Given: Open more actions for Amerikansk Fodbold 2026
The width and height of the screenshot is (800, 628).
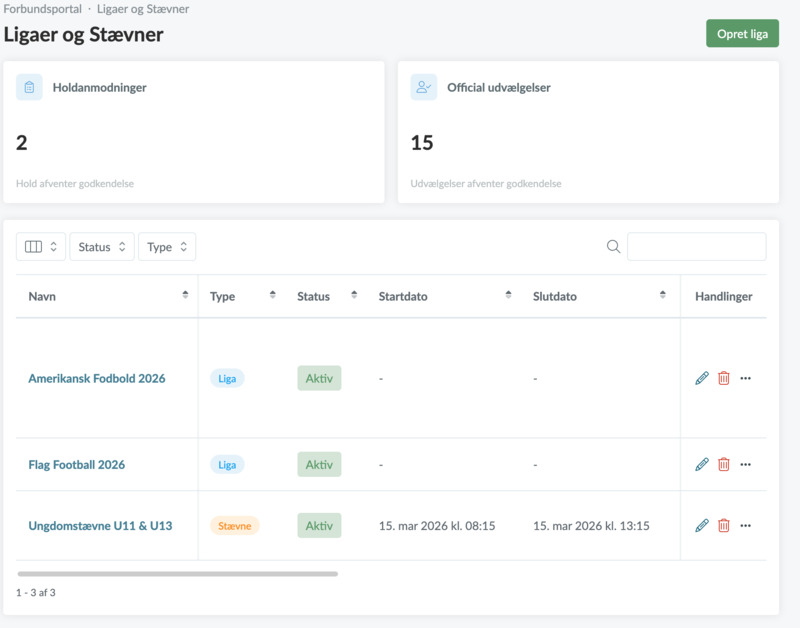Looking at the screenshot, I should point(745,378).
